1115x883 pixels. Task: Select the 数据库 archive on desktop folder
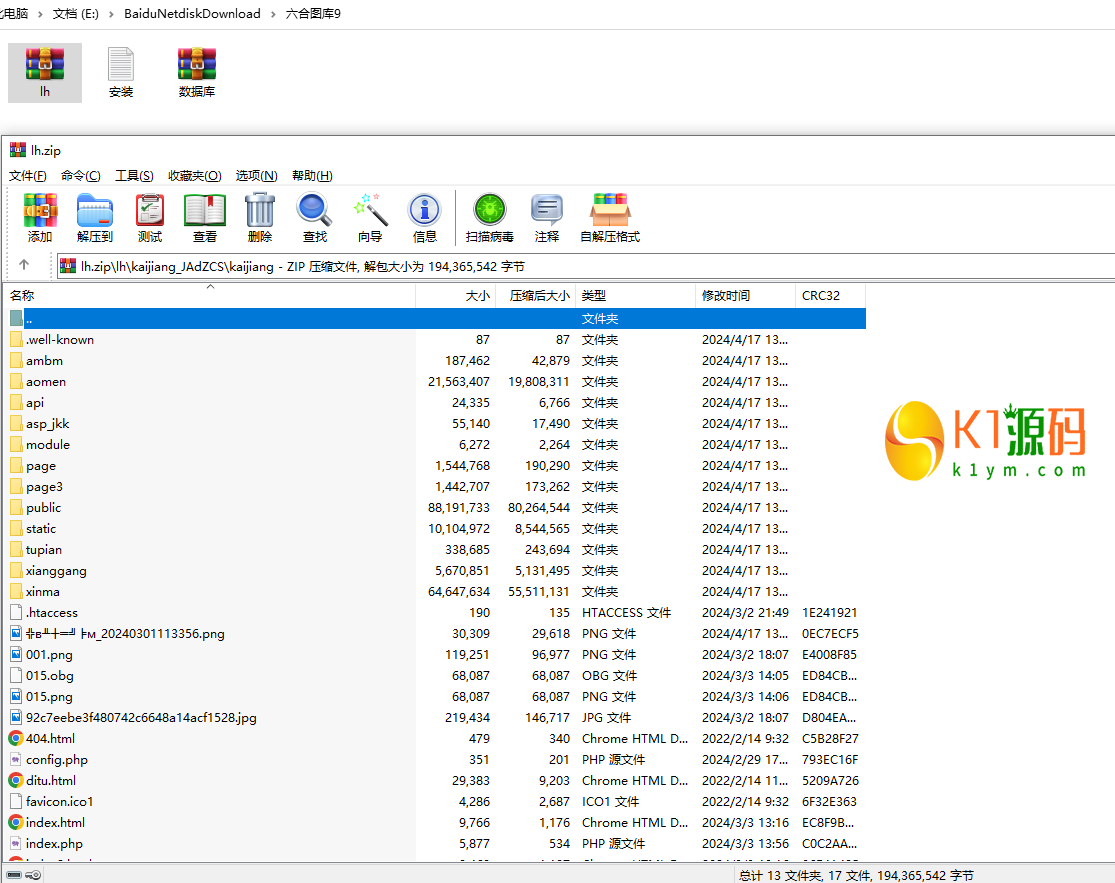[x=197, y=73]
